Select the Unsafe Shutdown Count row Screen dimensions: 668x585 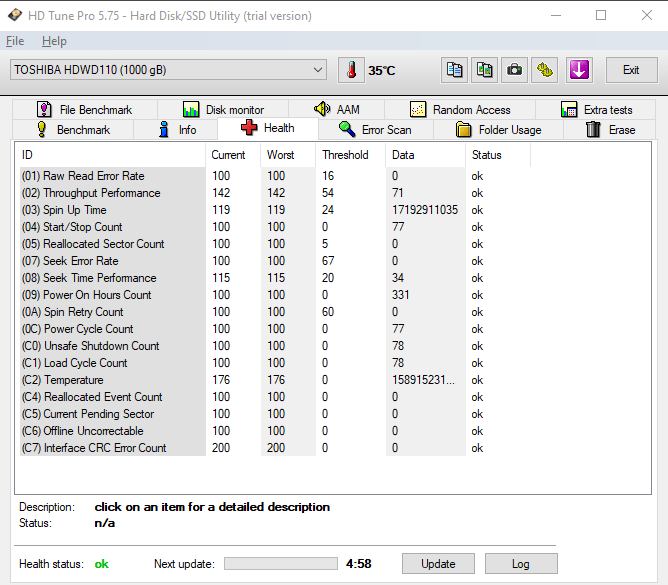pos(275,346)
